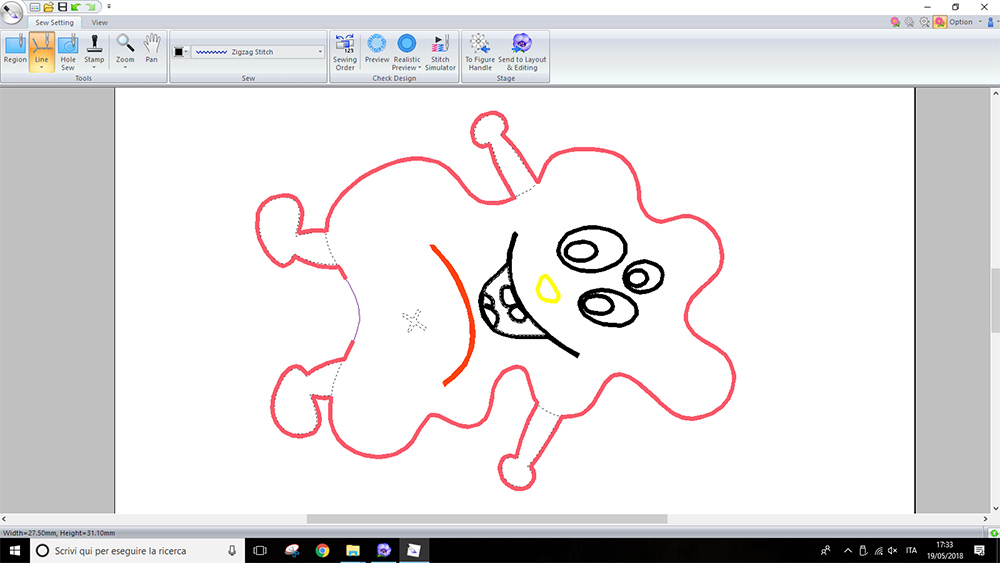The image size is (1000, 563).
Task: Send design to Layout & Editing
Action: 522,52
